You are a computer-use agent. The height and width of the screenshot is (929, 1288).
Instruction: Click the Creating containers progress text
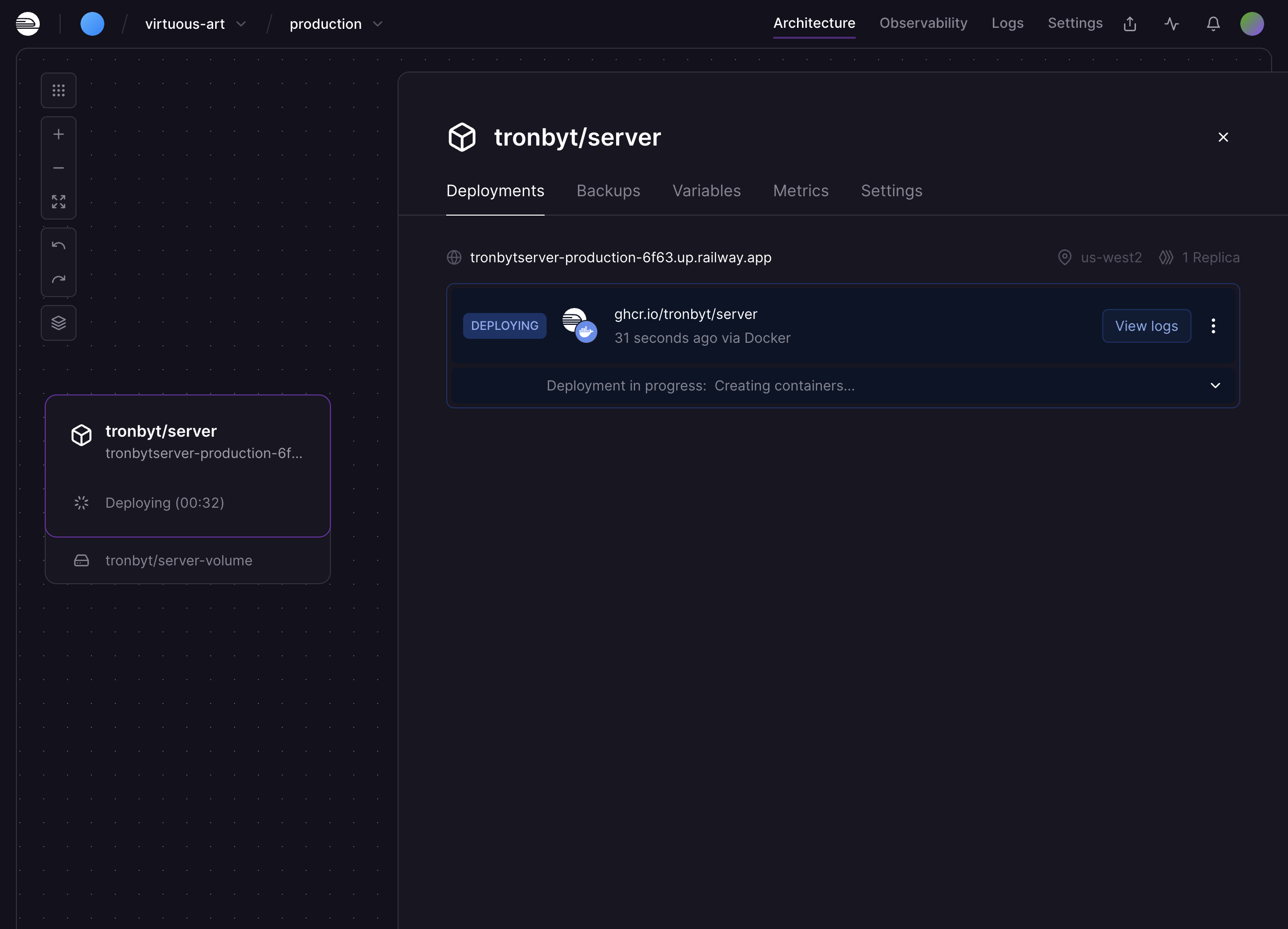pyautogui.click(x=784, y=386)
